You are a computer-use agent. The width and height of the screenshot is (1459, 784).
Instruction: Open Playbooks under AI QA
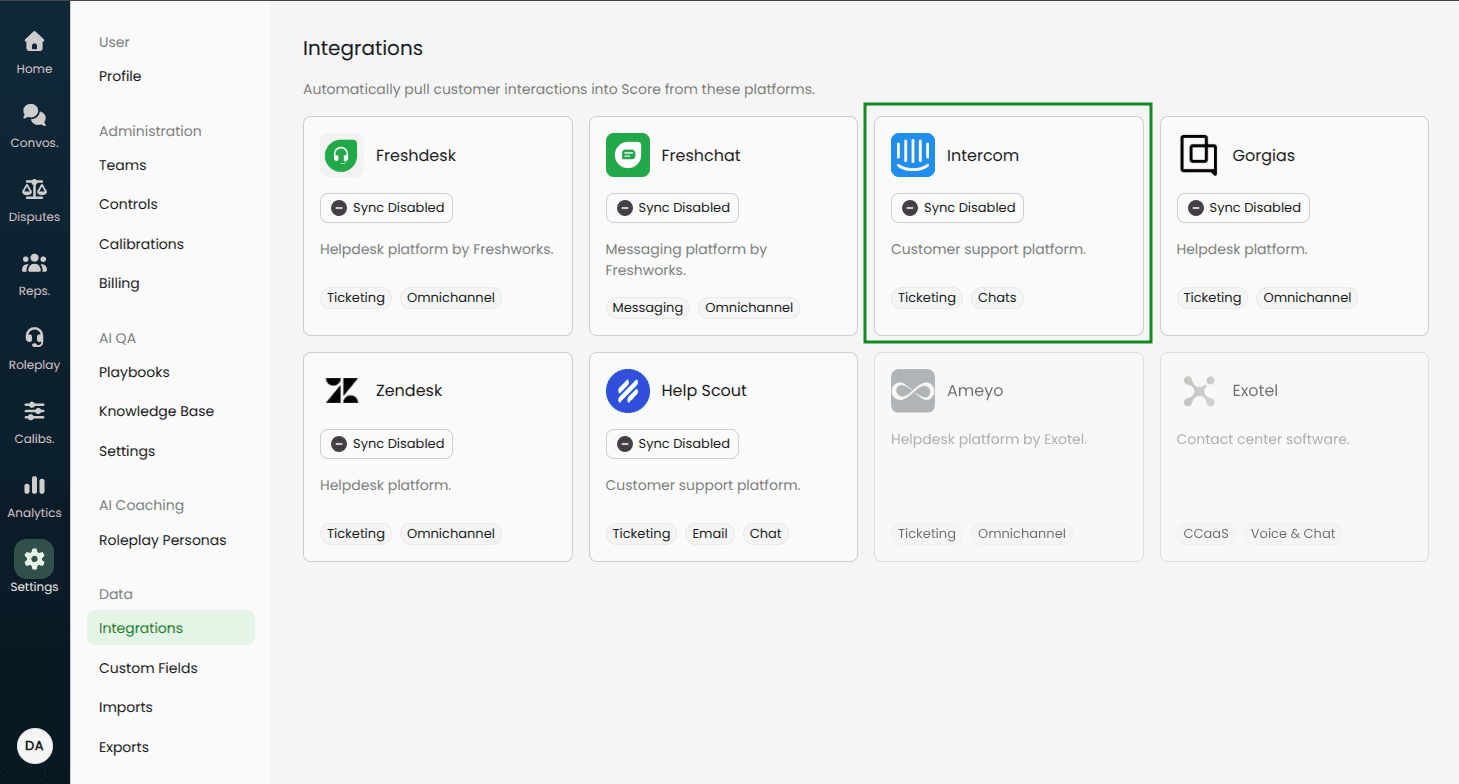(x=134, y=372)
